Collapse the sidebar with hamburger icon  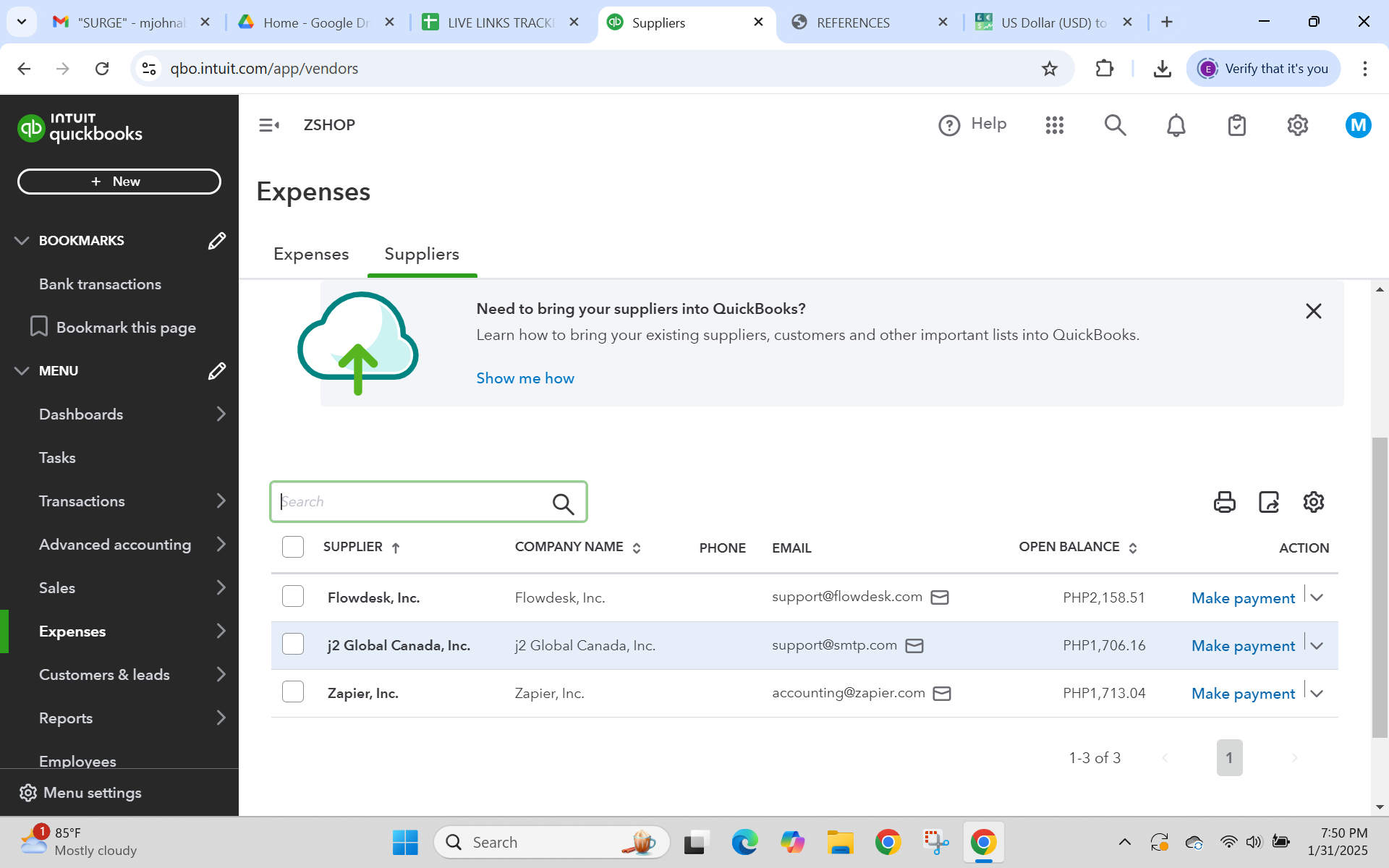[x=269, y=125]
